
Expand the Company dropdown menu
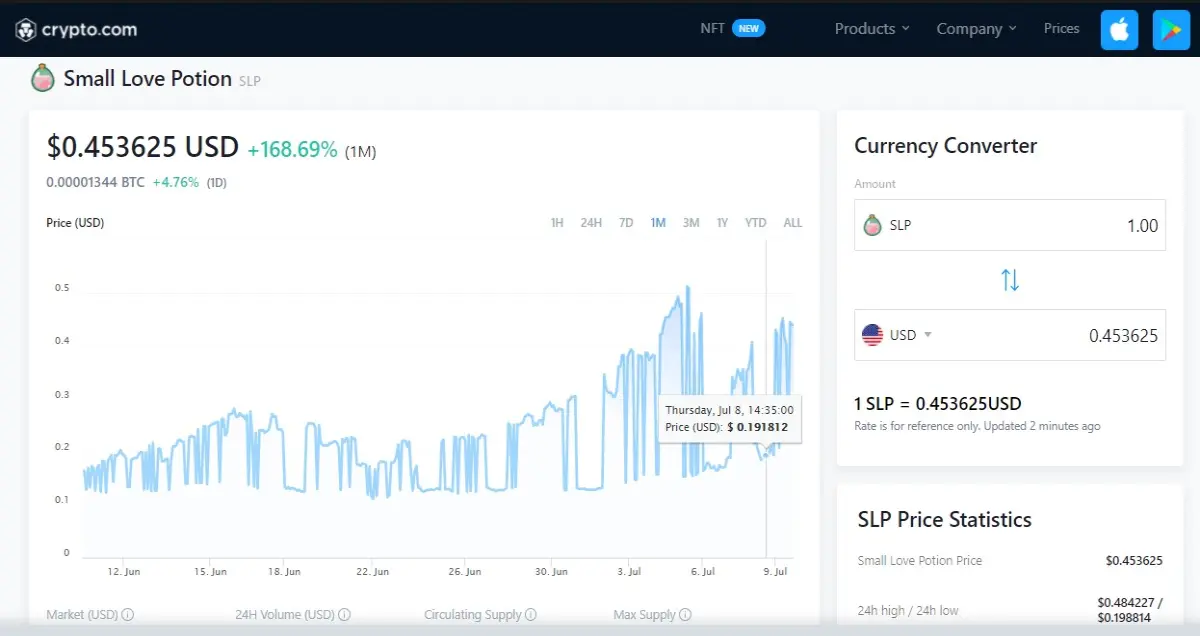976,29
